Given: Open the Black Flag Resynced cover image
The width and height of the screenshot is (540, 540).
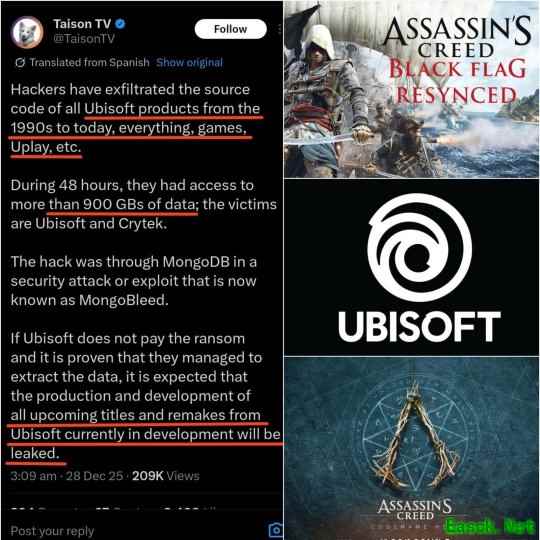Looking at the screenshot, I should 412,89.
